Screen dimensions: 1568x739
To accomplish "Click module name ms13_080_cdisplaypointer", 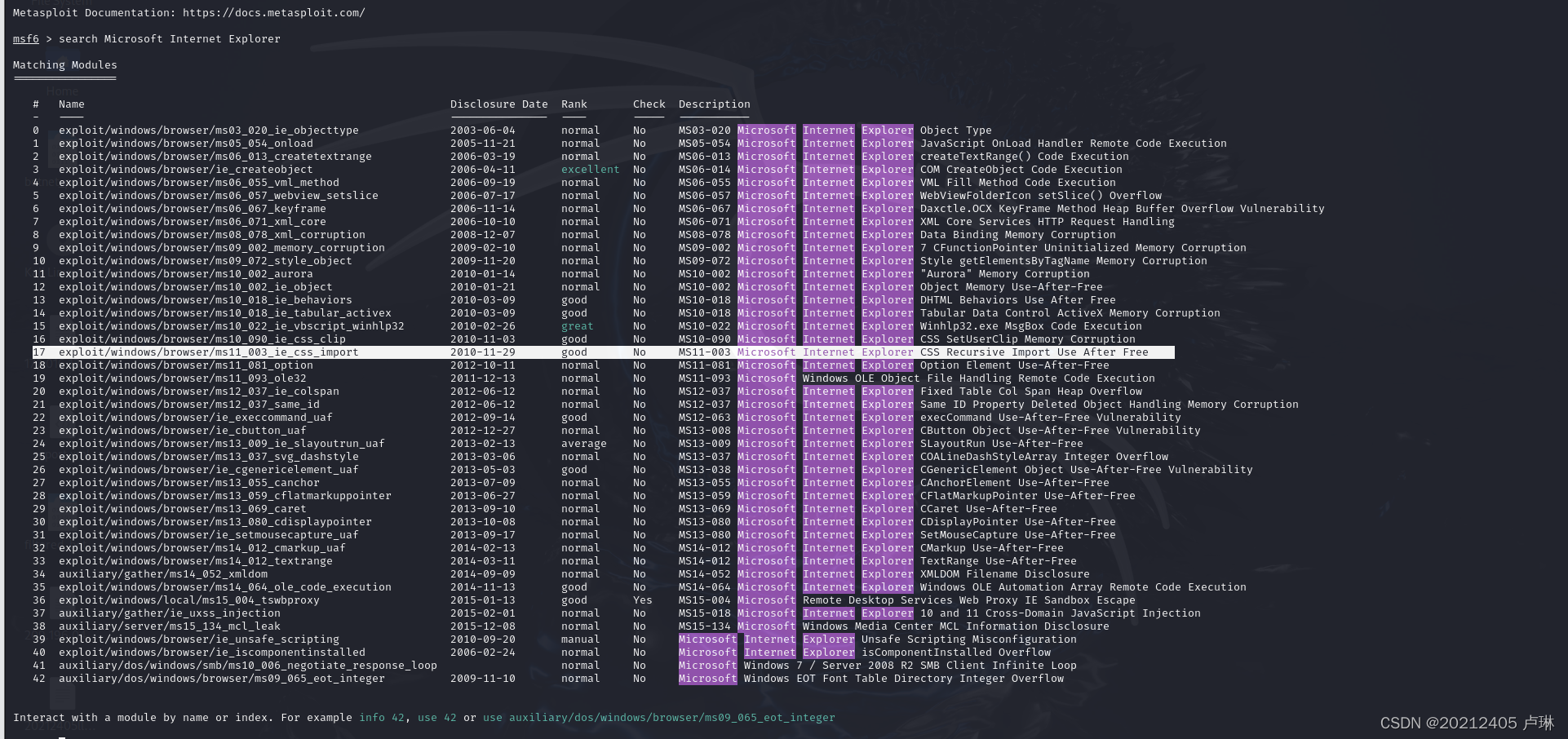I will click(215, 522).
